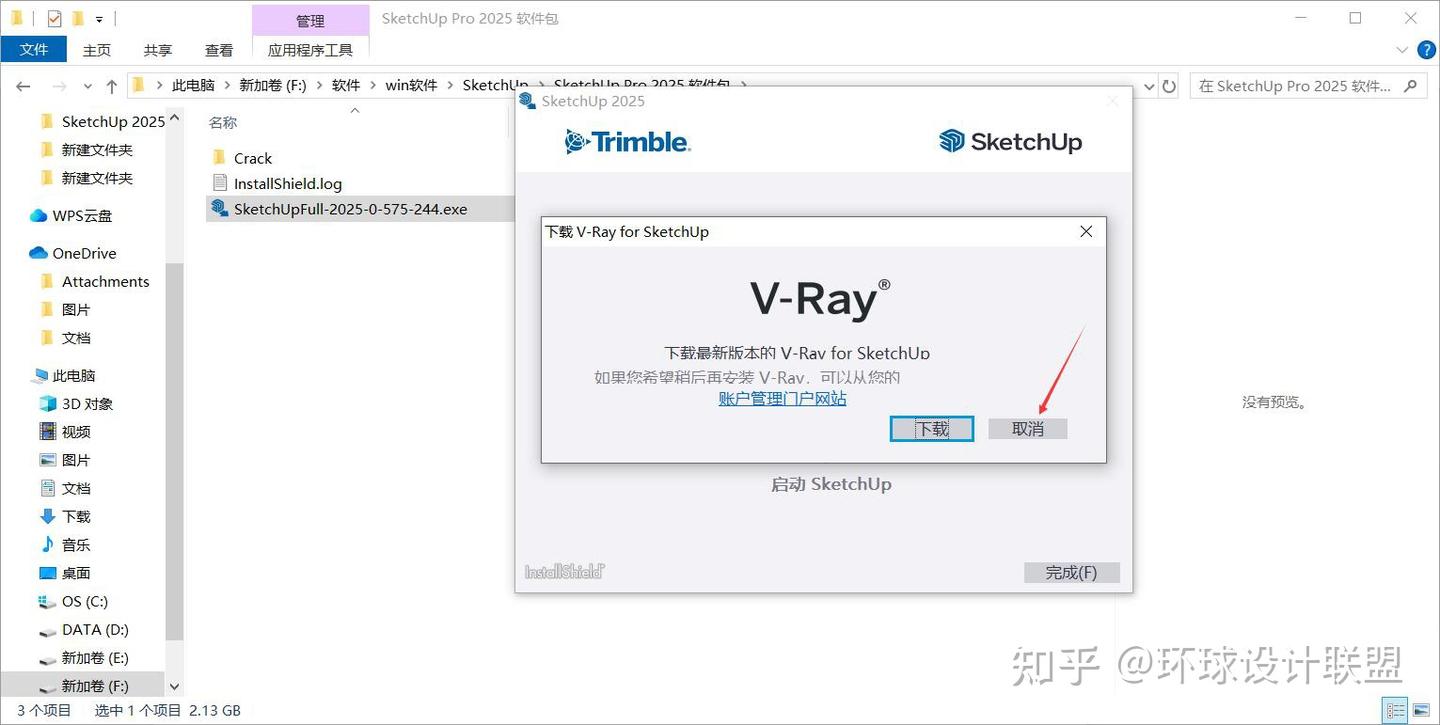Close the 下载 V-Ray for SketchUp dialog
The height and width of the screenshot is (725, 1440).
(1086, 231)
